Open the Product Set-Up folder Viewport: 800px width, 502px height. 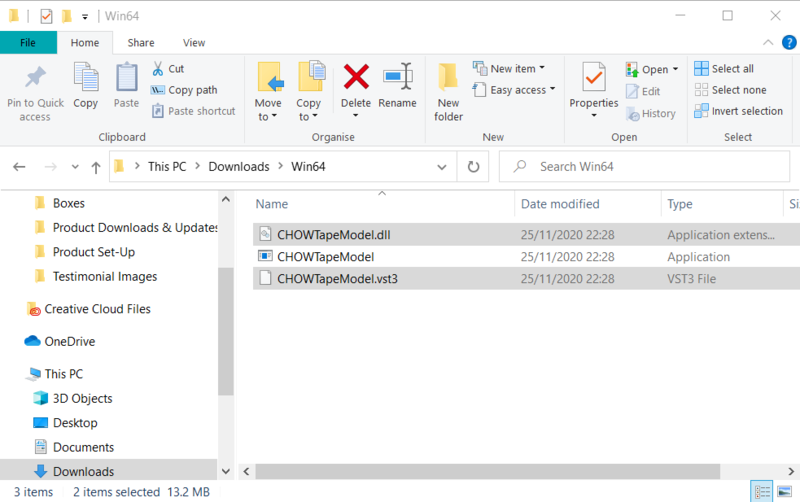tap(94, 252)
